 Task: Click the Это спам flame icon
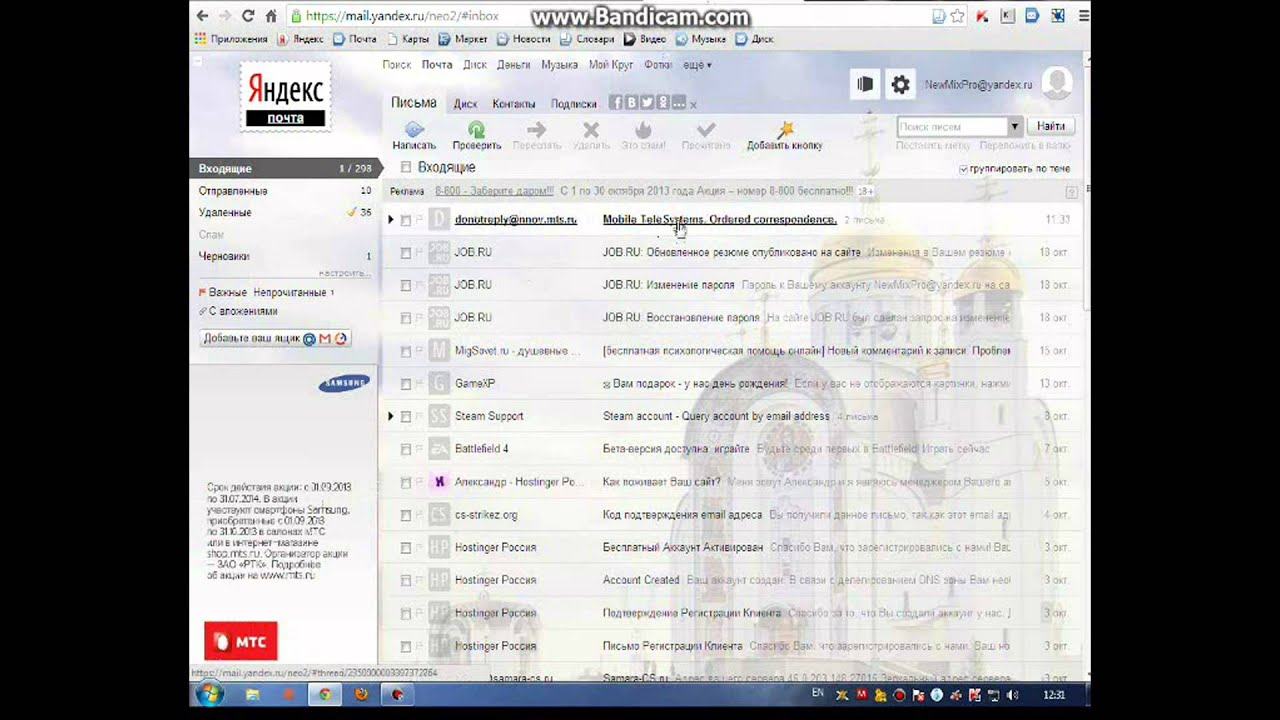coord(643,130)
